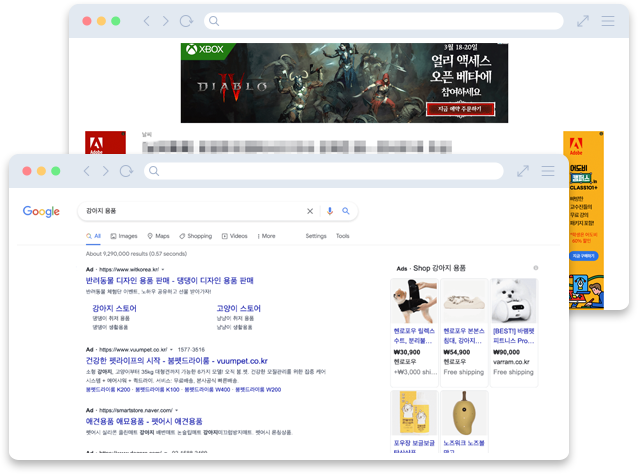Click forward arrow in rear browser window
This screenshot has width=638, height=474.
(166, 21)
